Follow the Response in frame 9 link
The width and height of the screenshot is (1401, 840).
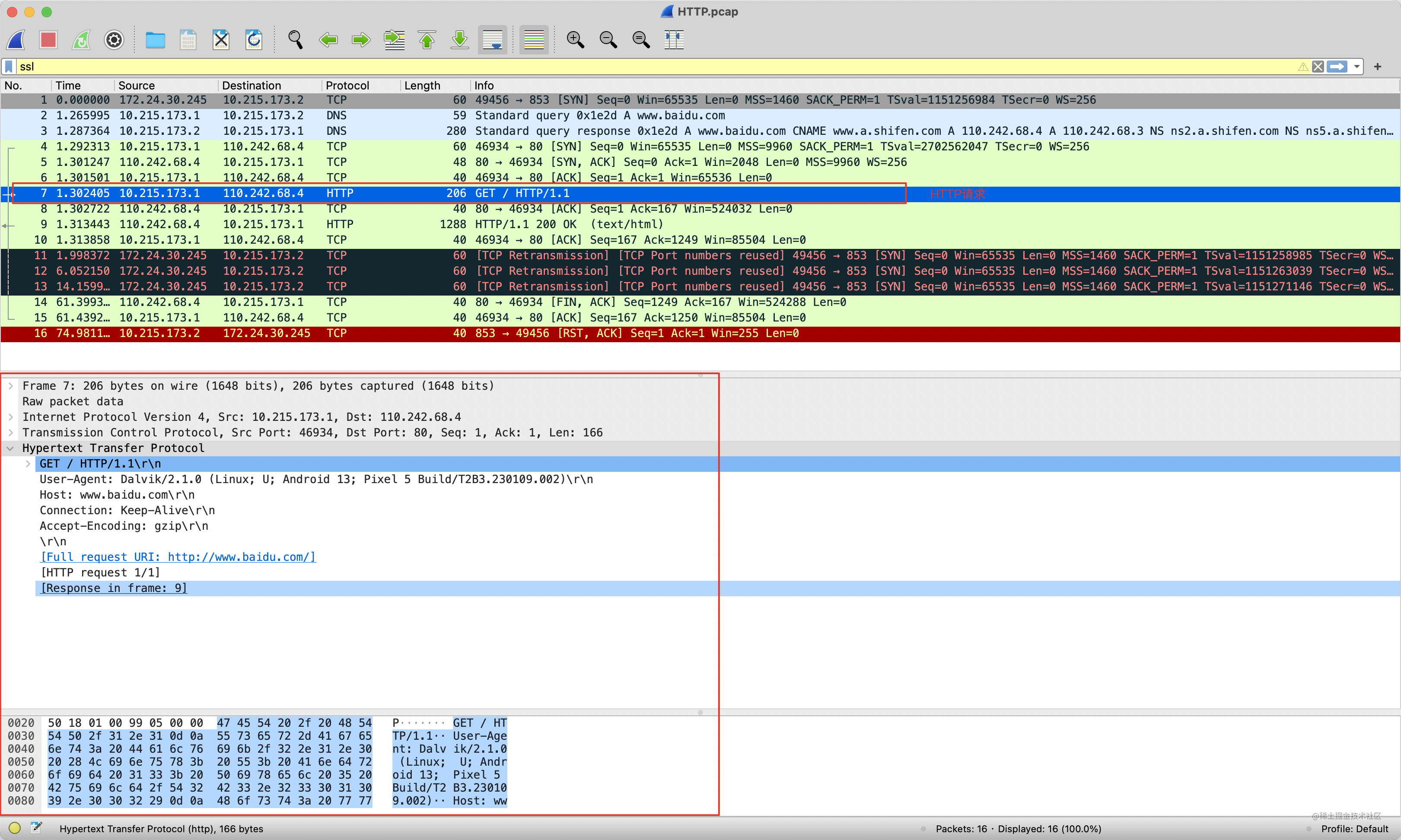click(x=113, y=588)
